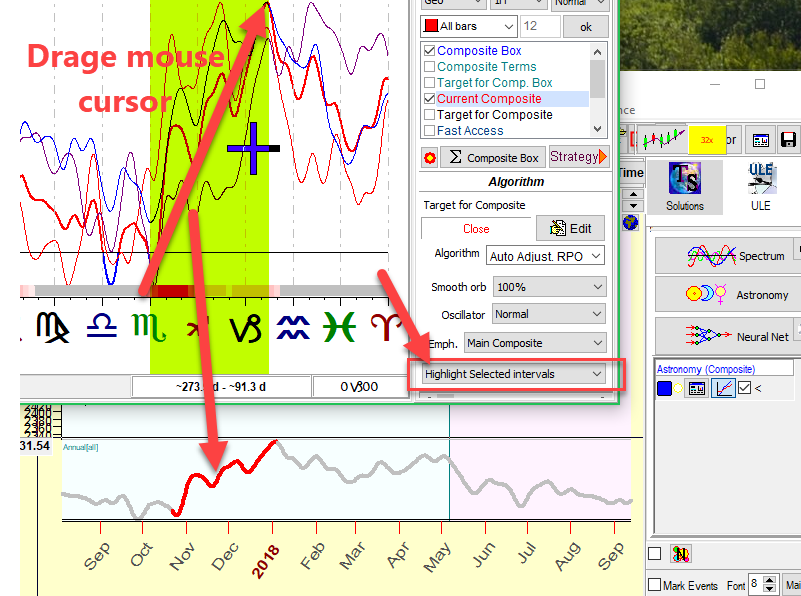Open the Algorithm Auto Adjust. RPO dropdown

546,256
